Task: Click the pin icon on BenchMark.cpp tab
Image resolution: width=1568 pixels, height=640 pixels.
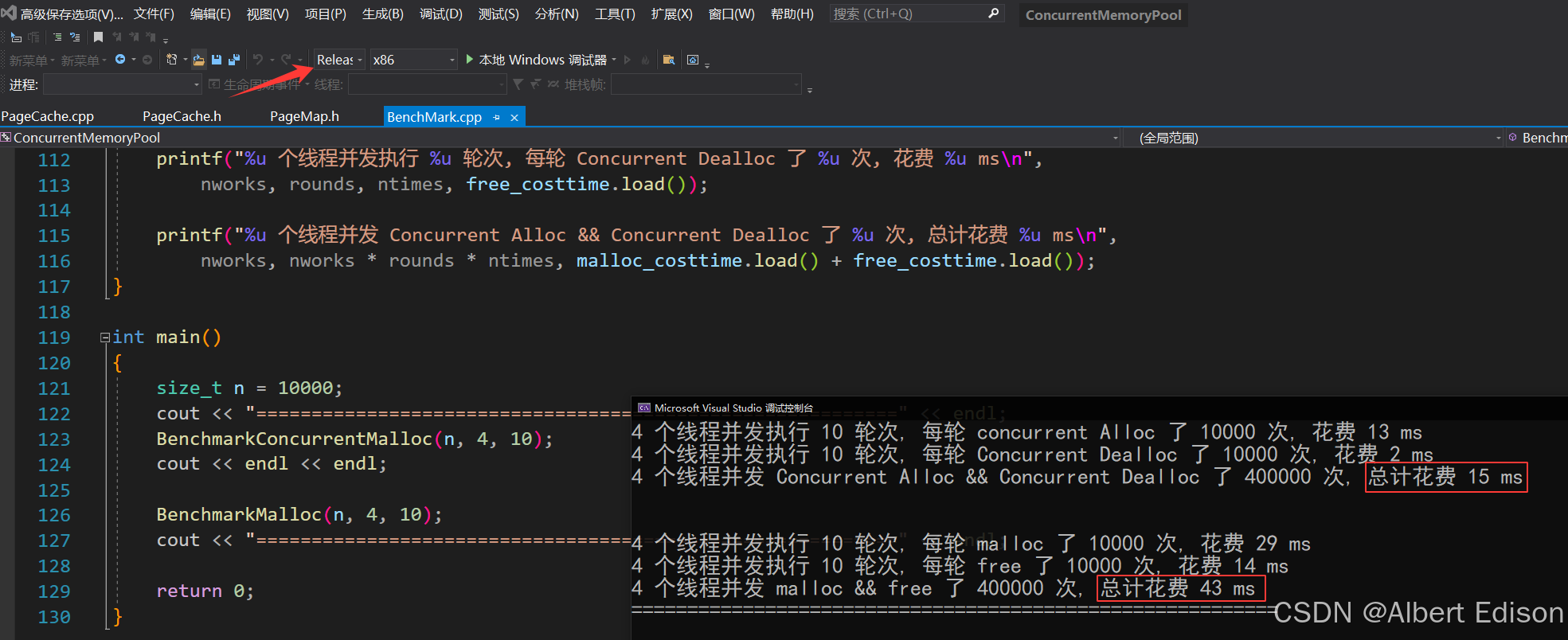Action: tap(497, 117)
